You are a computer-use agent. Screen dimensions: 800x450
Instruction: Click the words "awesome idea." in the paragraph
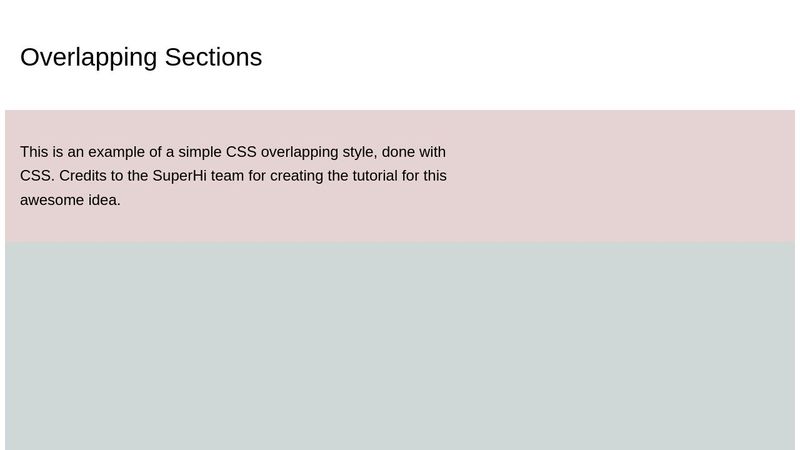coord(70,200)
